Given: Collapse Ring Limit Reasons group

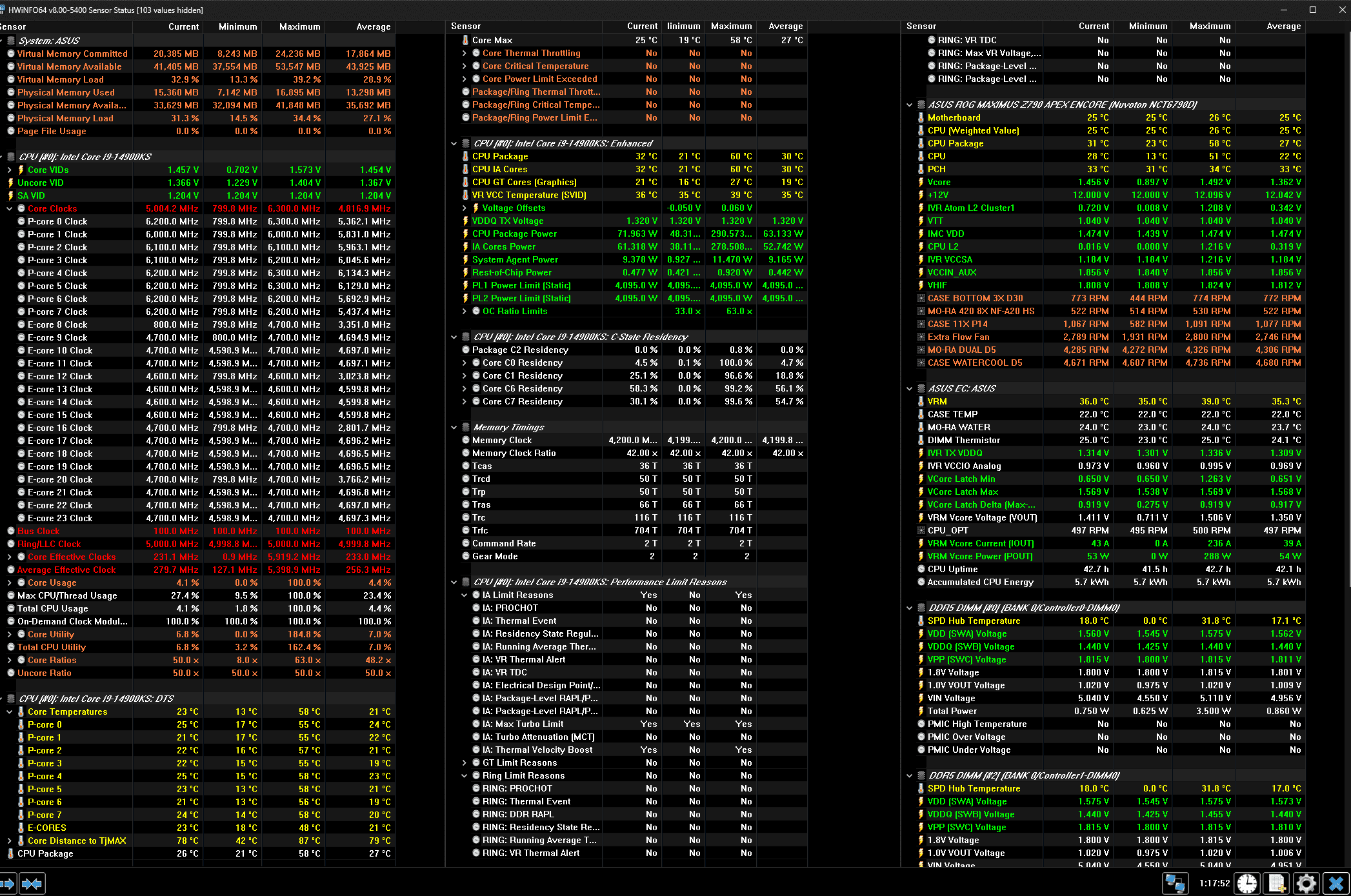Looking at the screenshot, I should point(464,775).
